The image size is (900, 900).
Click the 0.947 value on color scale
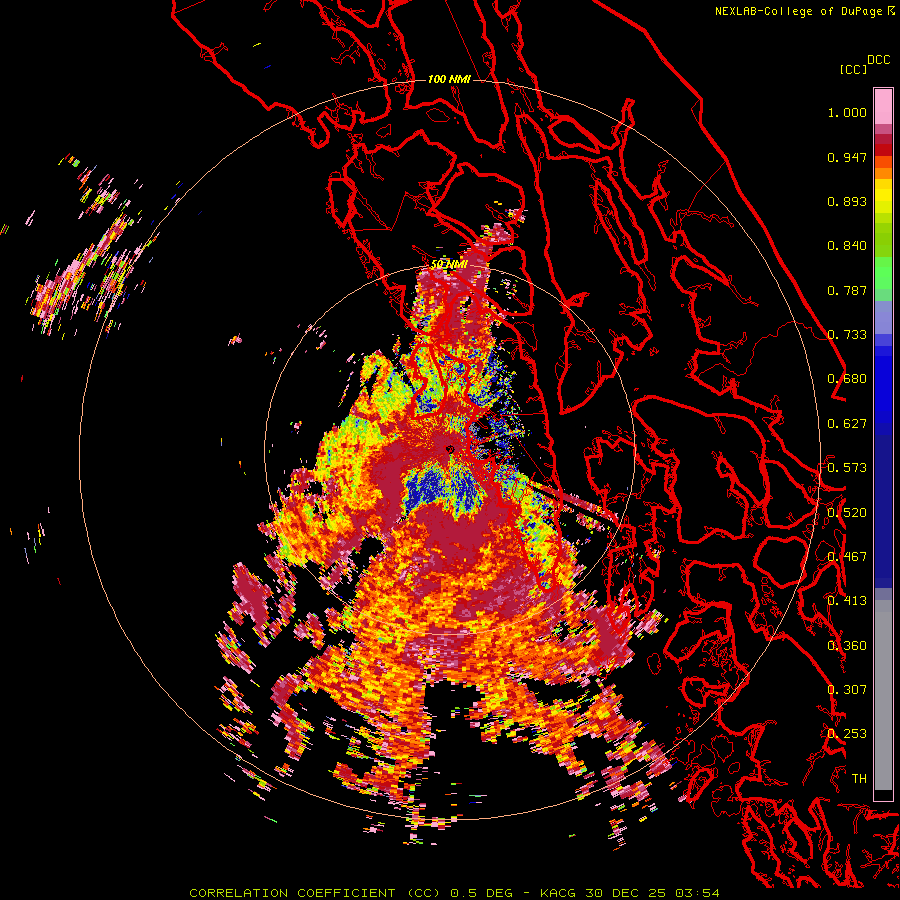[x=847, y=157]
